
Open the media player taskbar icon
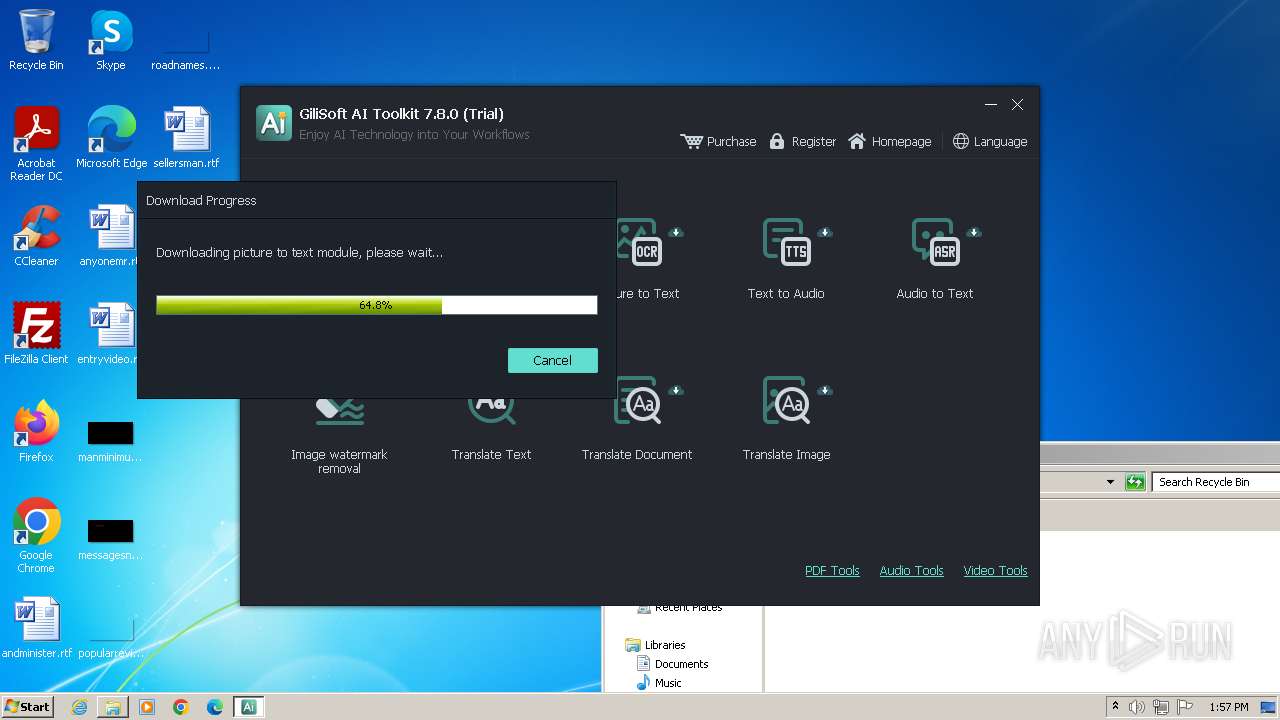147,707
